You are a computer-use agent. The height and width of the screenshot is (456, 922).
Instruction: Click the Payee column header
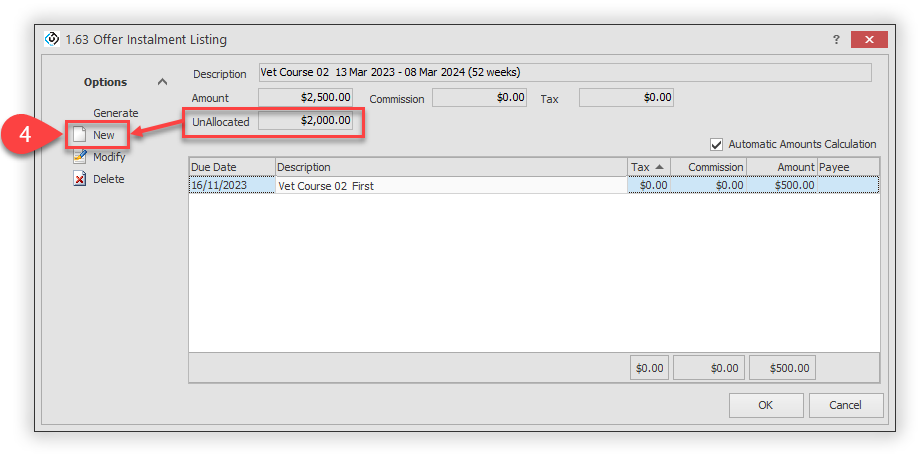tap(848, 167)
